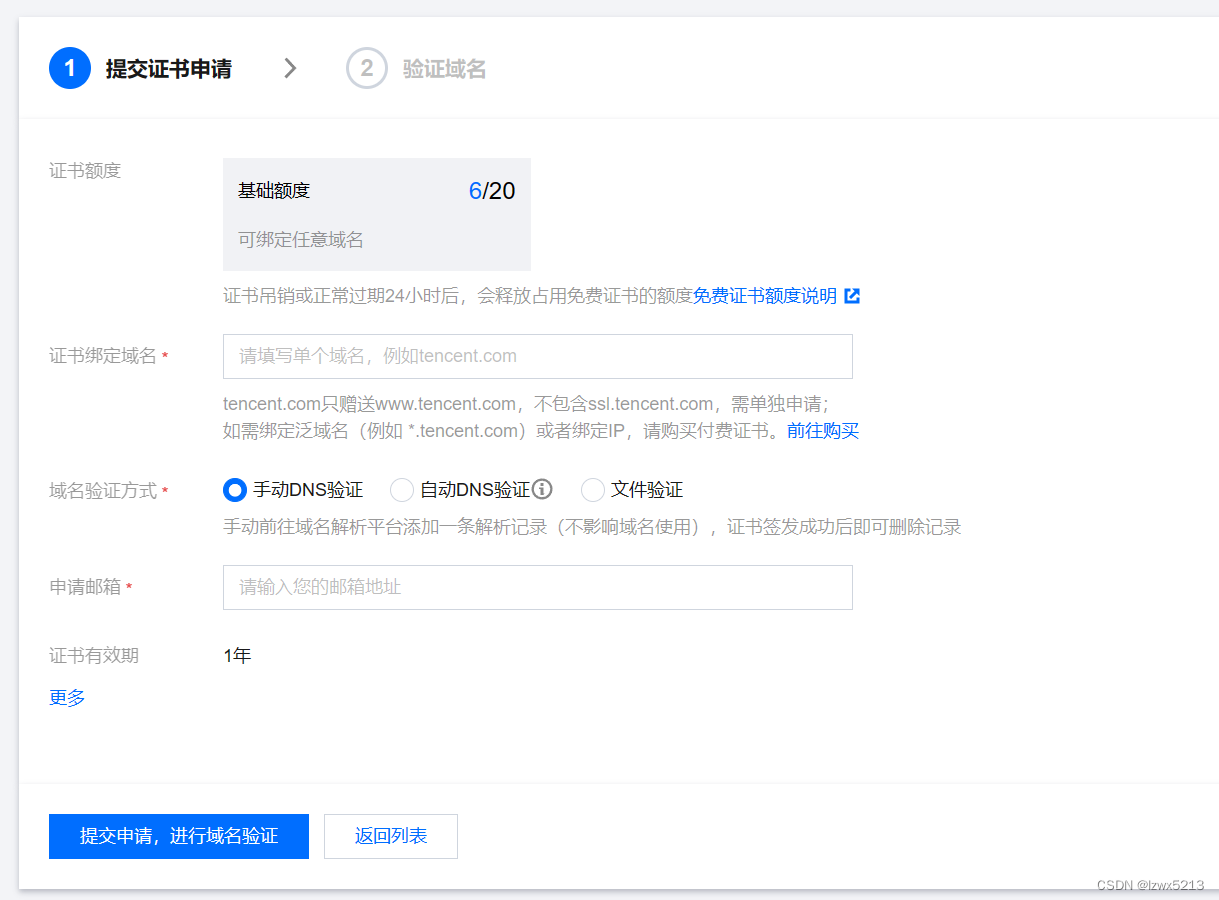Click the 可绑定任意域名 text
This screenshot has height=900, width=1219.
301,240
